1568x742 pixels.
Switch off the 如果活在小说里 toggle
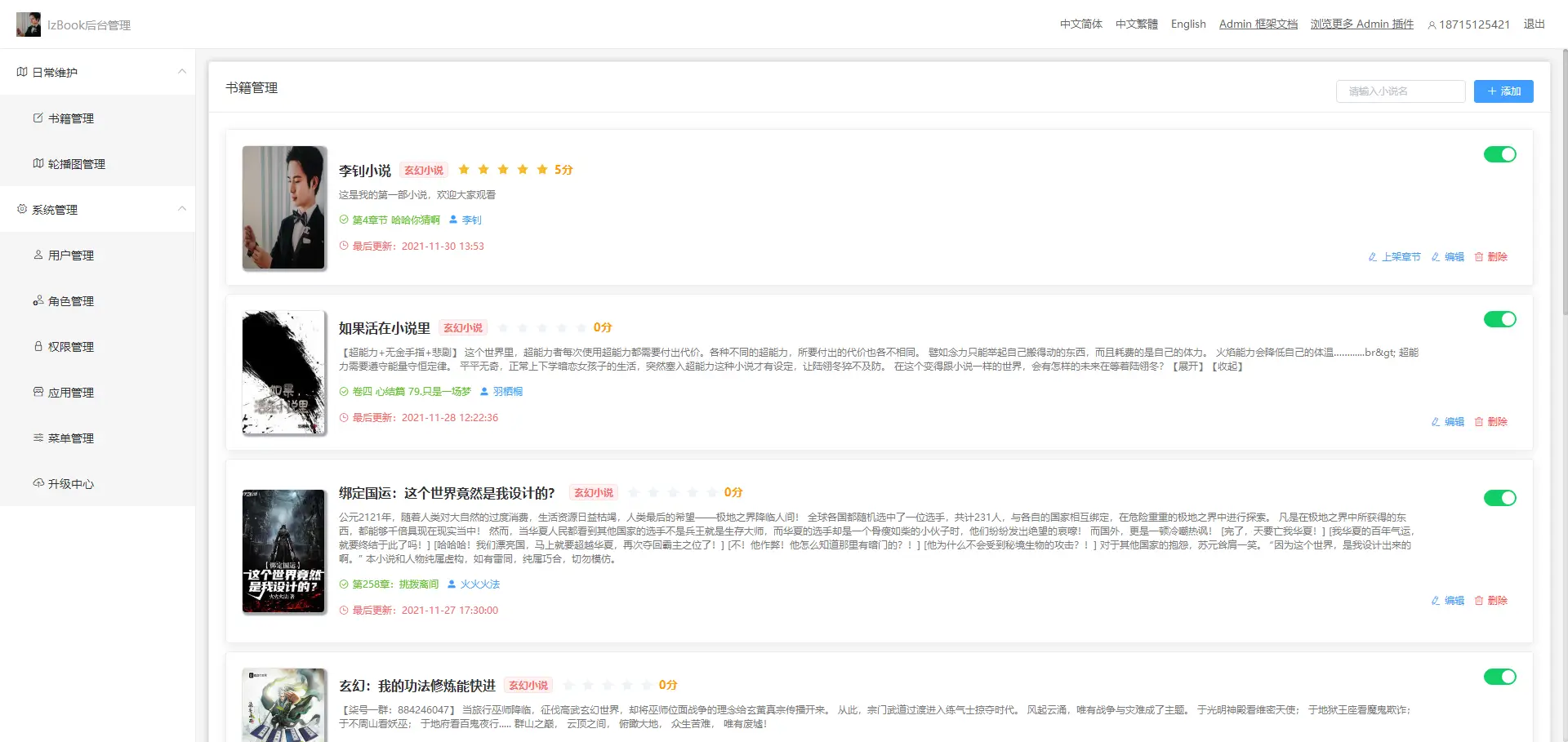1499,319
